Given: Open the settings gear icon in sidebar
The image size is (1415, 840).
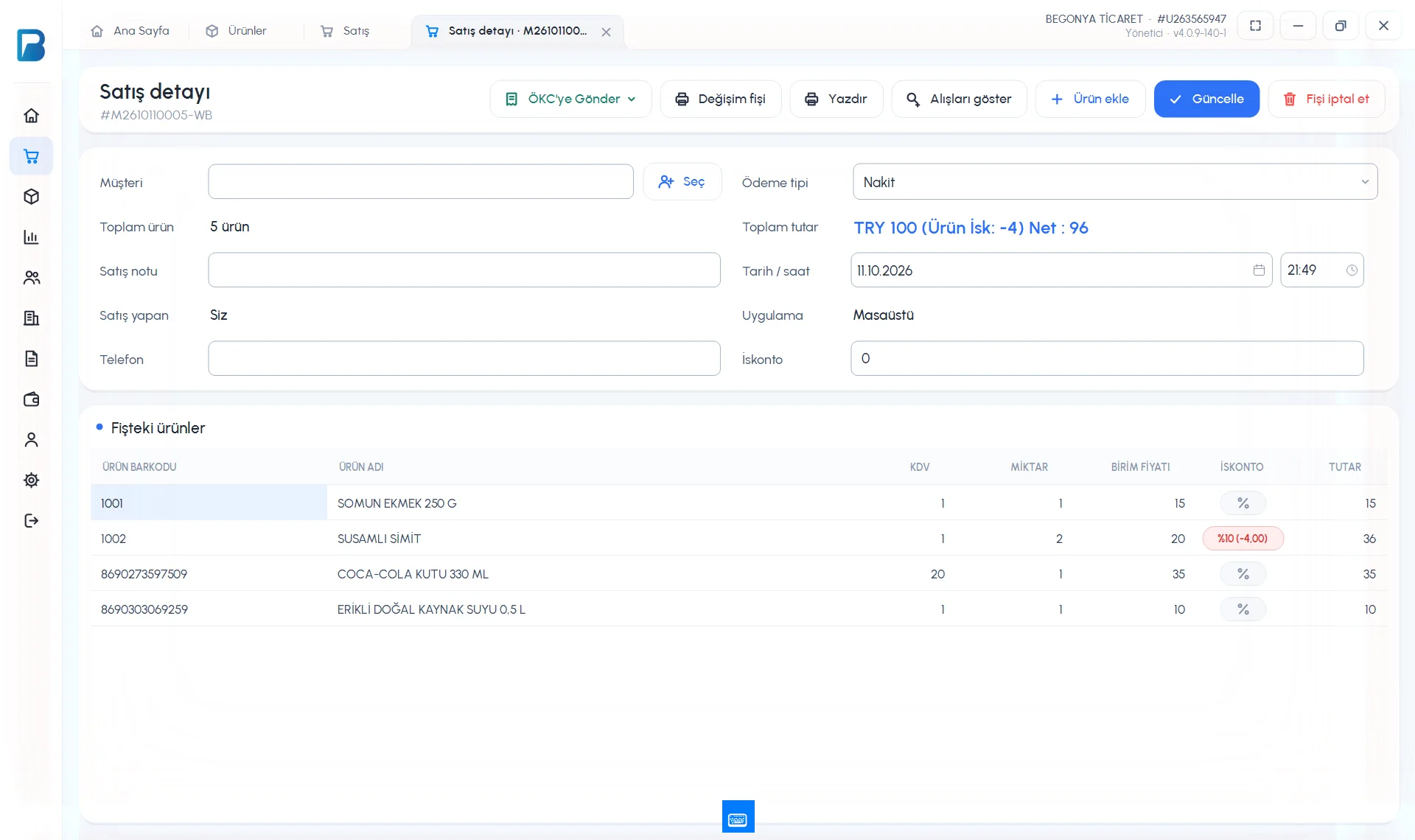Looking at the screenshot, I should point(31,480).
